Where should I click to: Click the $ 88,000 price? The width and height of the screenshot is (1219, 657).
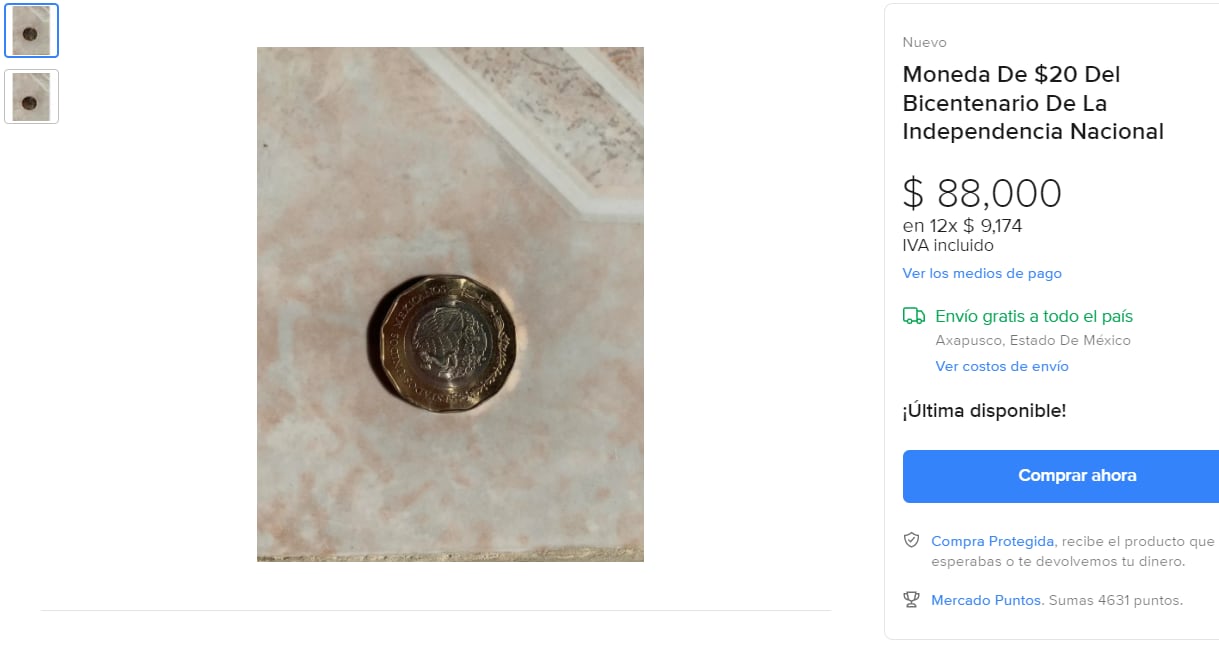point(981,193)
